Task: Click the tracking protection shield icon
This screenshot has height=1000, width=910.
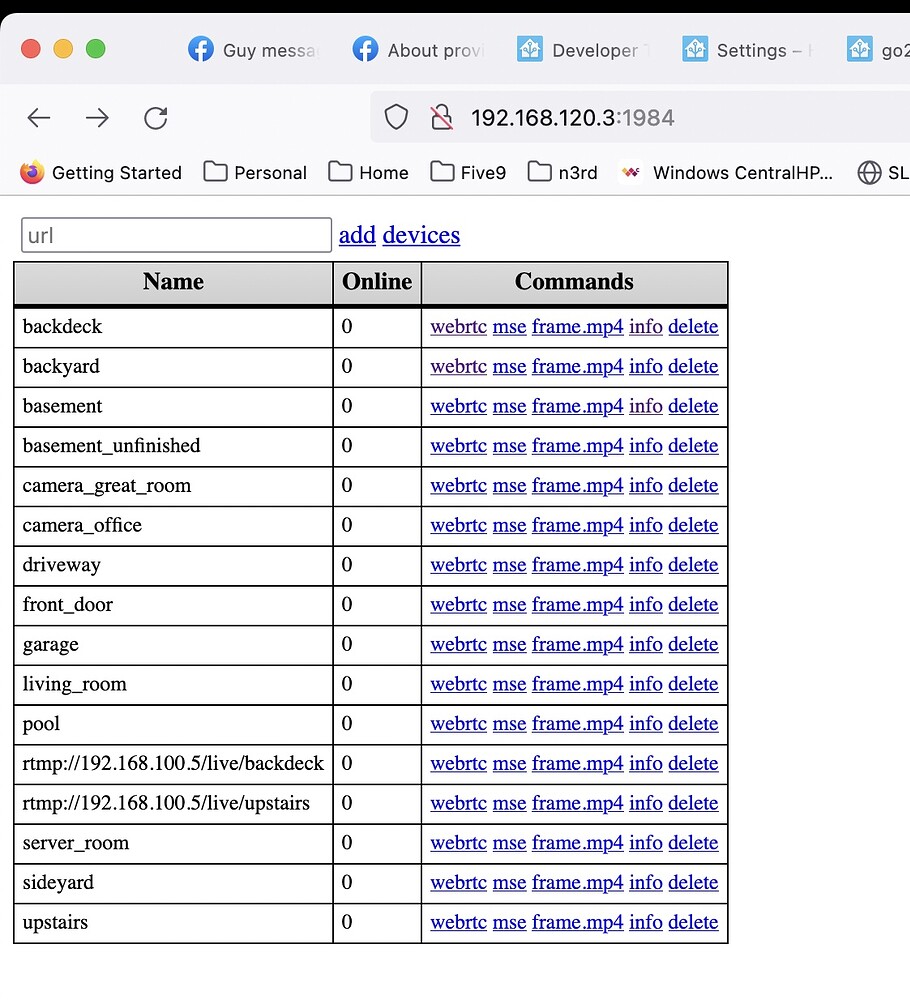Action: [396, 117]
